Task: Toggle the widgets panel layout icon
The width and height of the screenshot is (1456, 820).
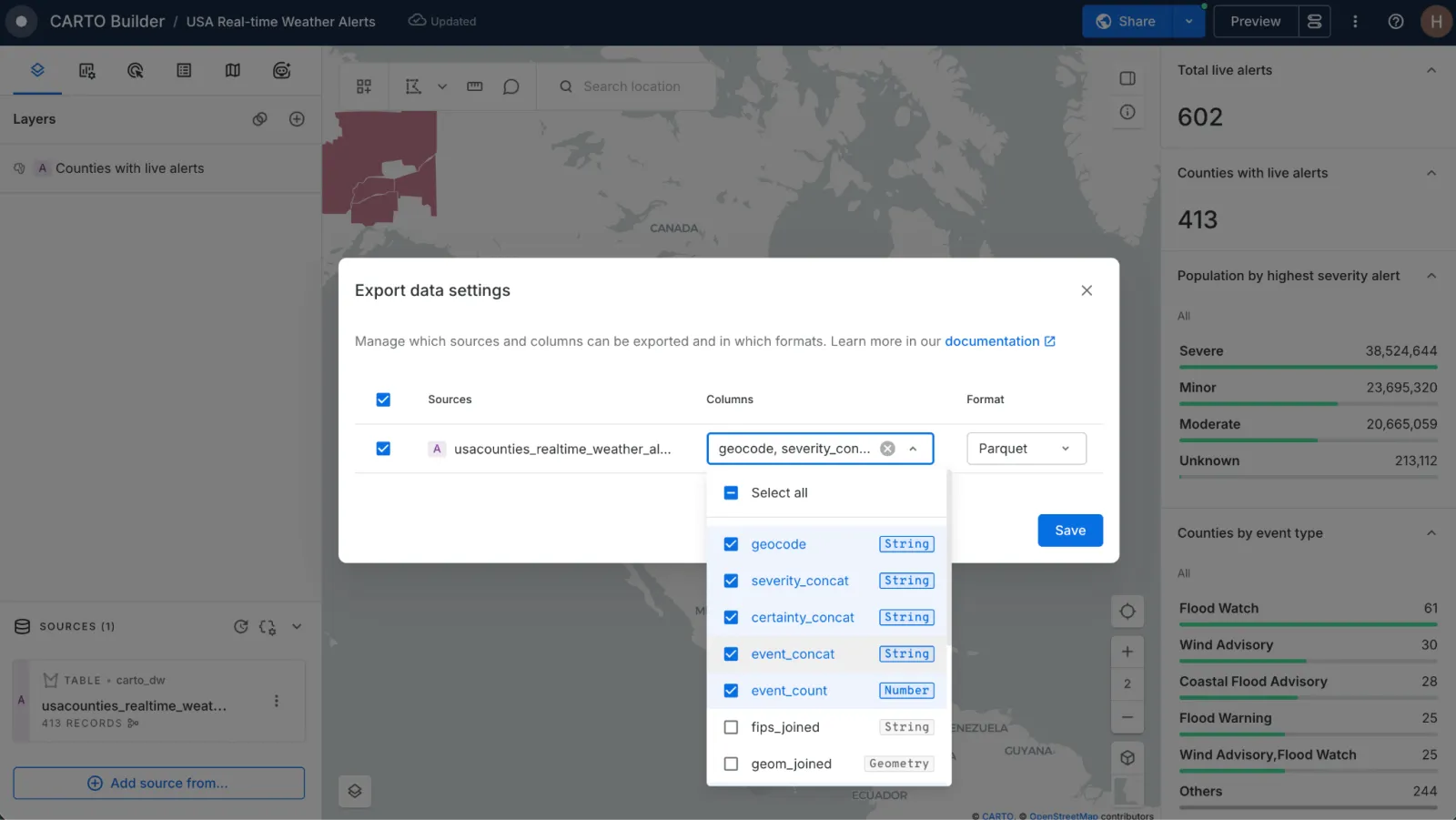Action: click(1127, 78)
